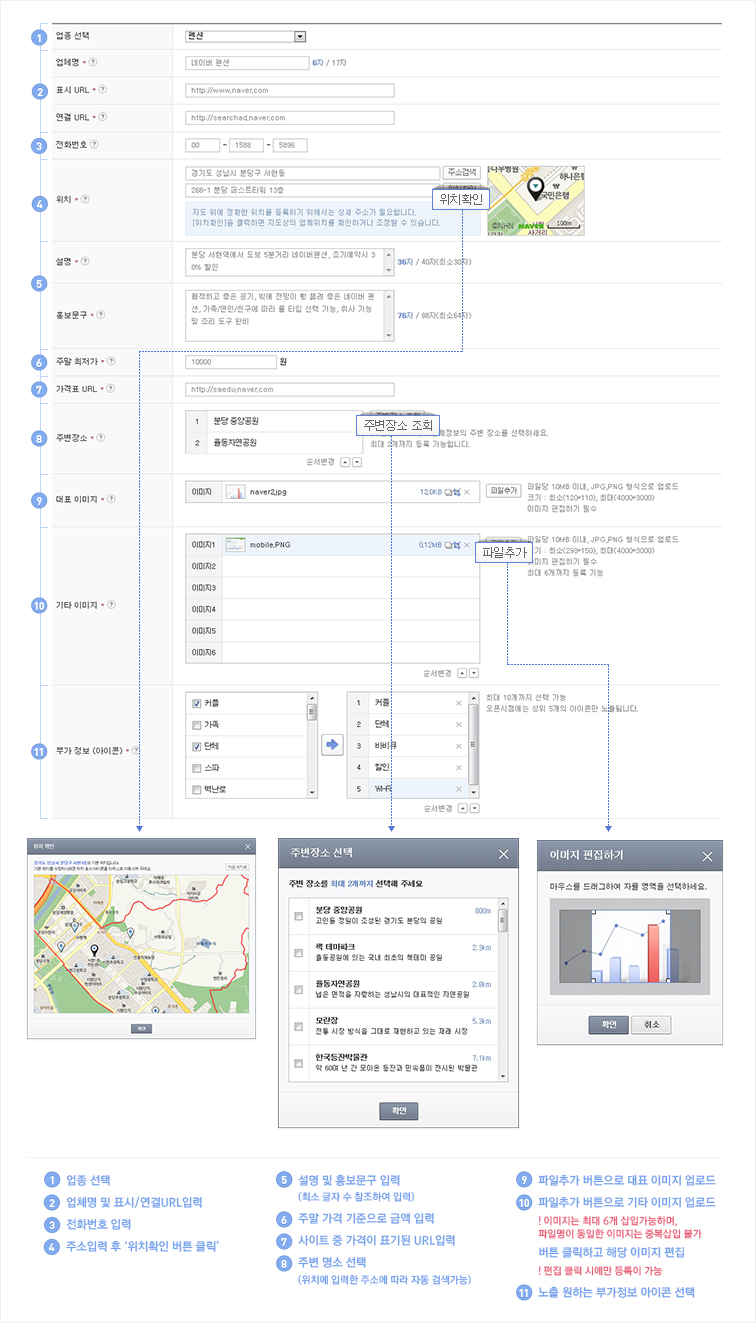Image resolution: width=756 pixels, height=1323 pixels.
Task: Click 확인 in 주변장소 선택 dialog
Action: (398, 1111)
